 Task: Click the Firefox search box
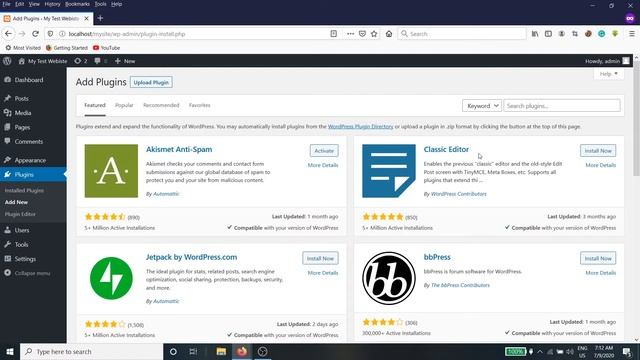pos(462,34)
